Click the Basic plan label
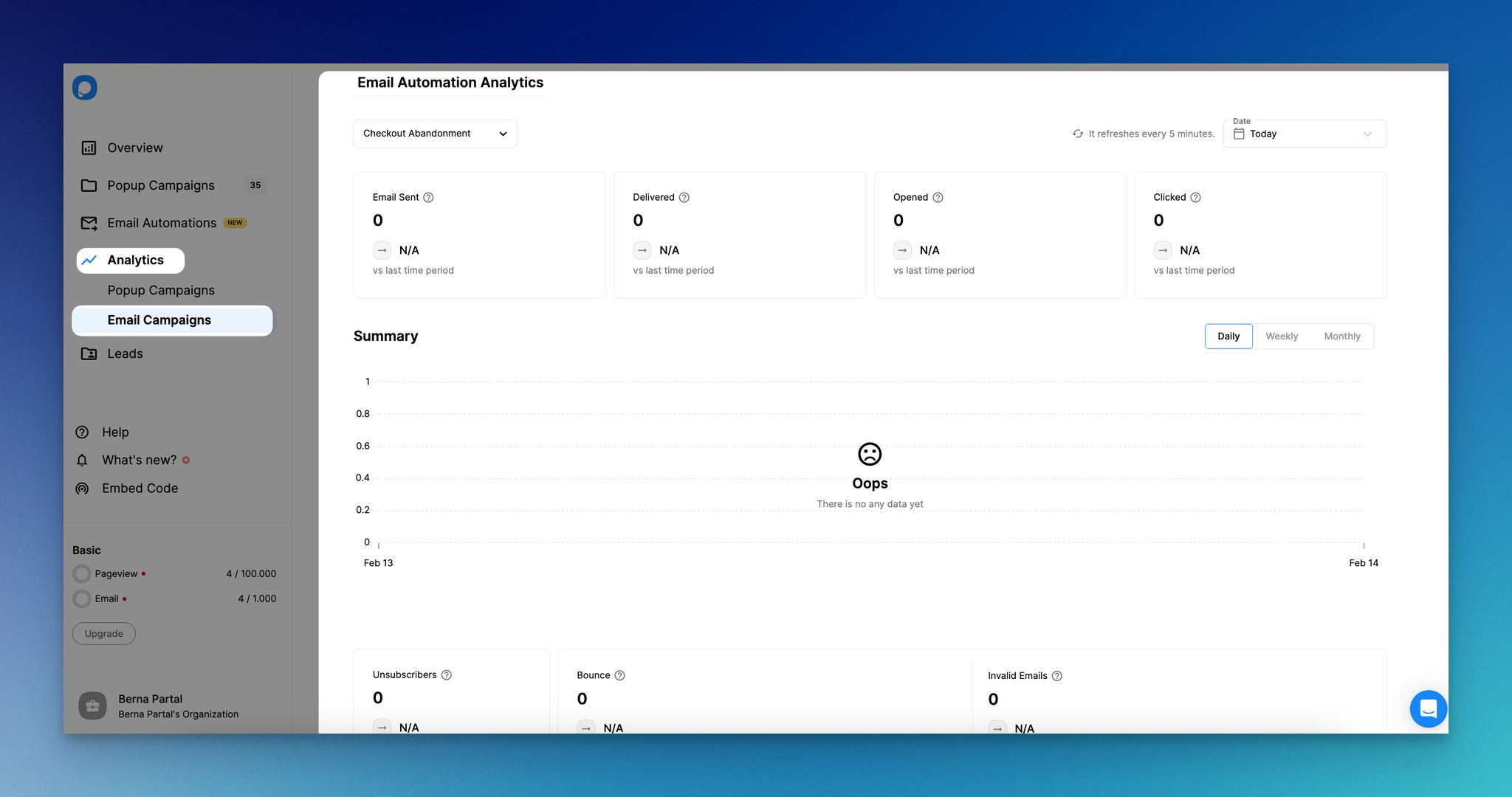 86,550
